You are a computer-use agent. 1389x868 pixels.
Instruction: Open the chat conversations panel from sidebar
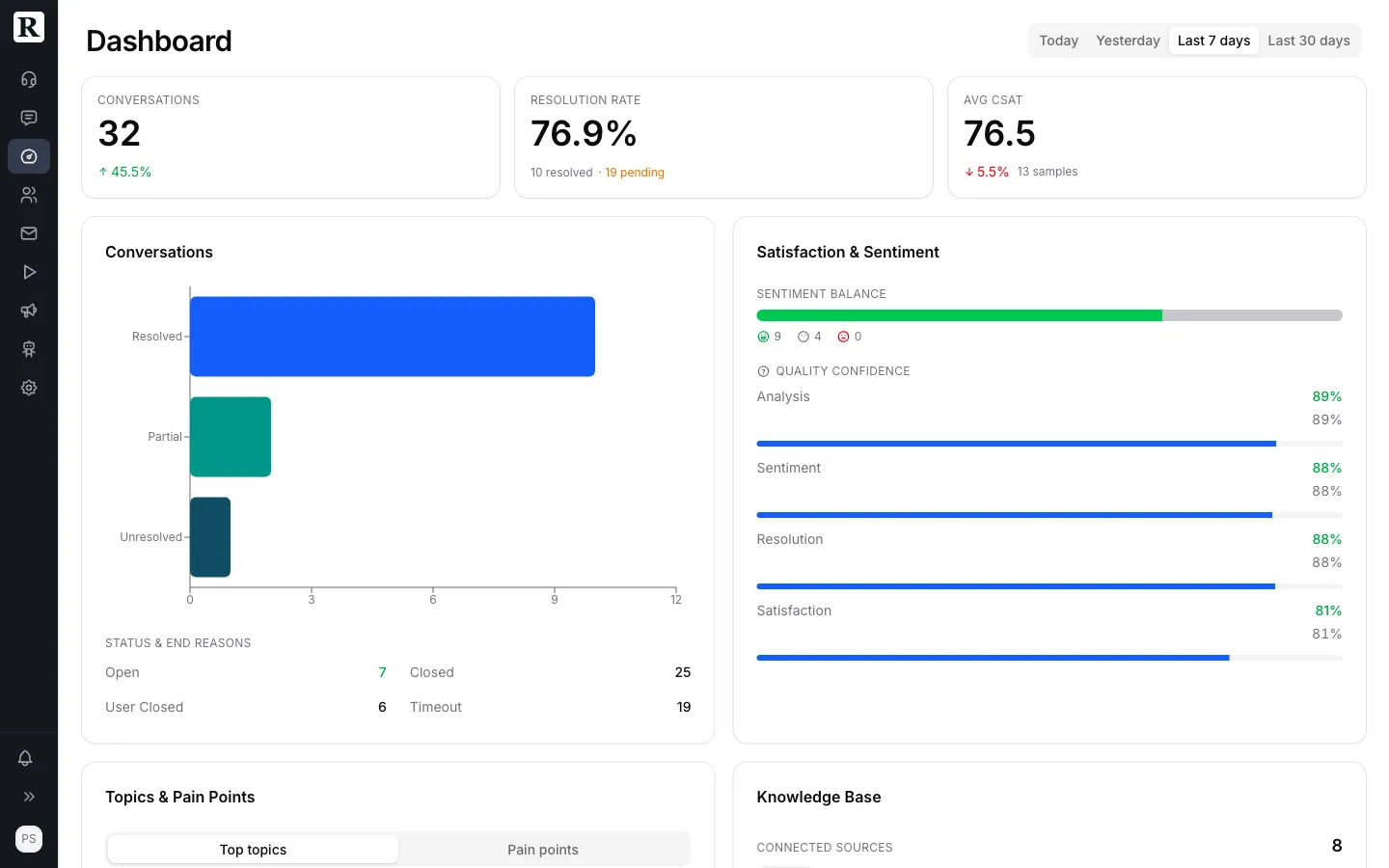tap(28, 118)
